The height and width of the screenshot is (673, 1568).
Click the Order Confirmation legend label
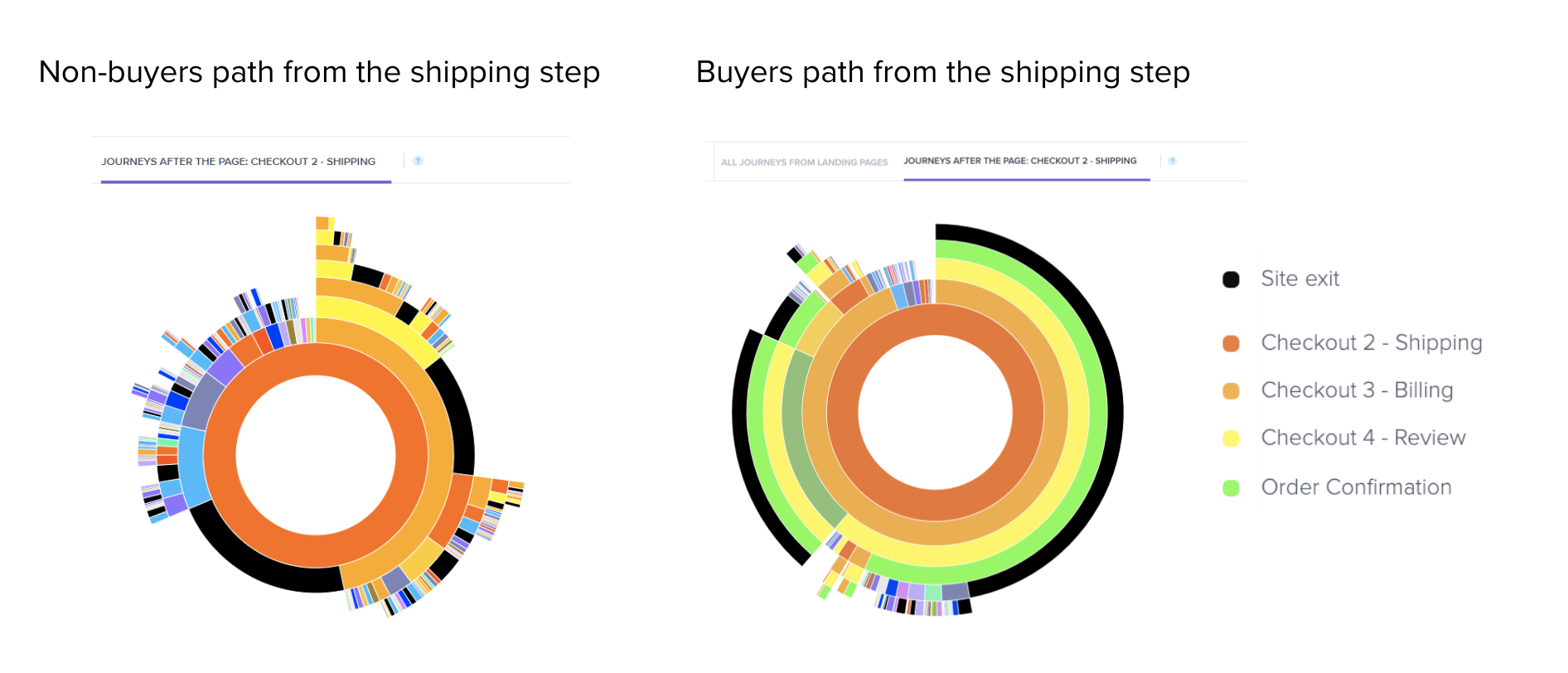(x=1356, y=487)
